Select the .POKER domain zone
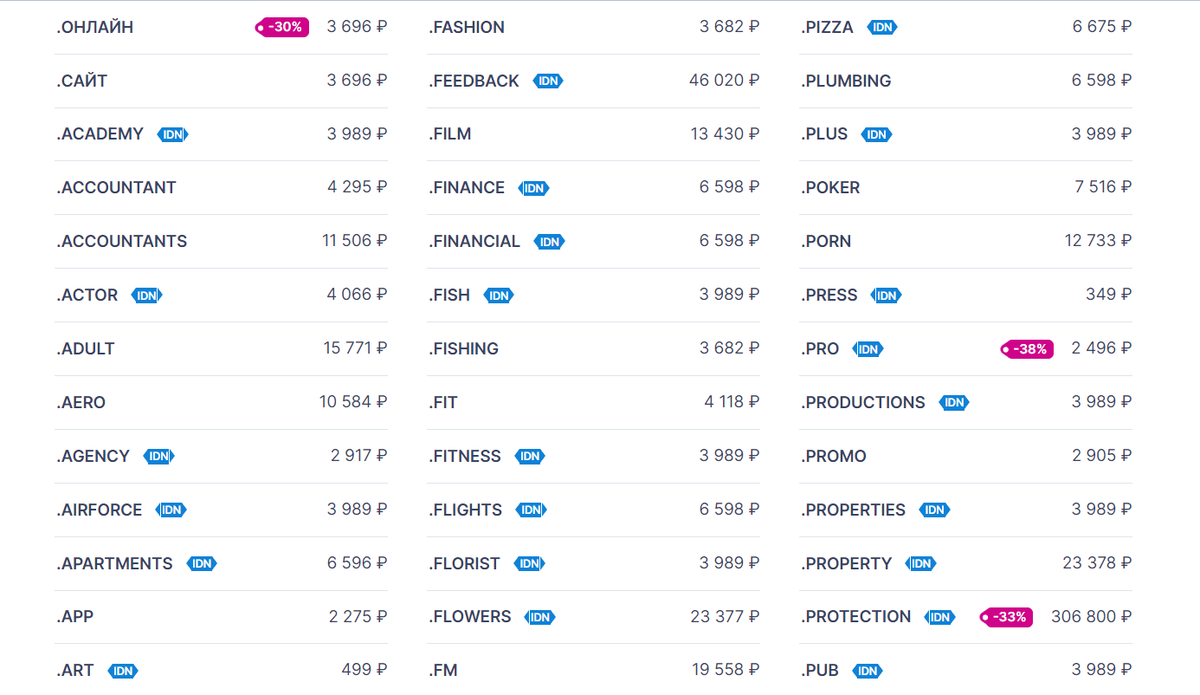This screenshot has width=1200, height=695. point(830,188)
